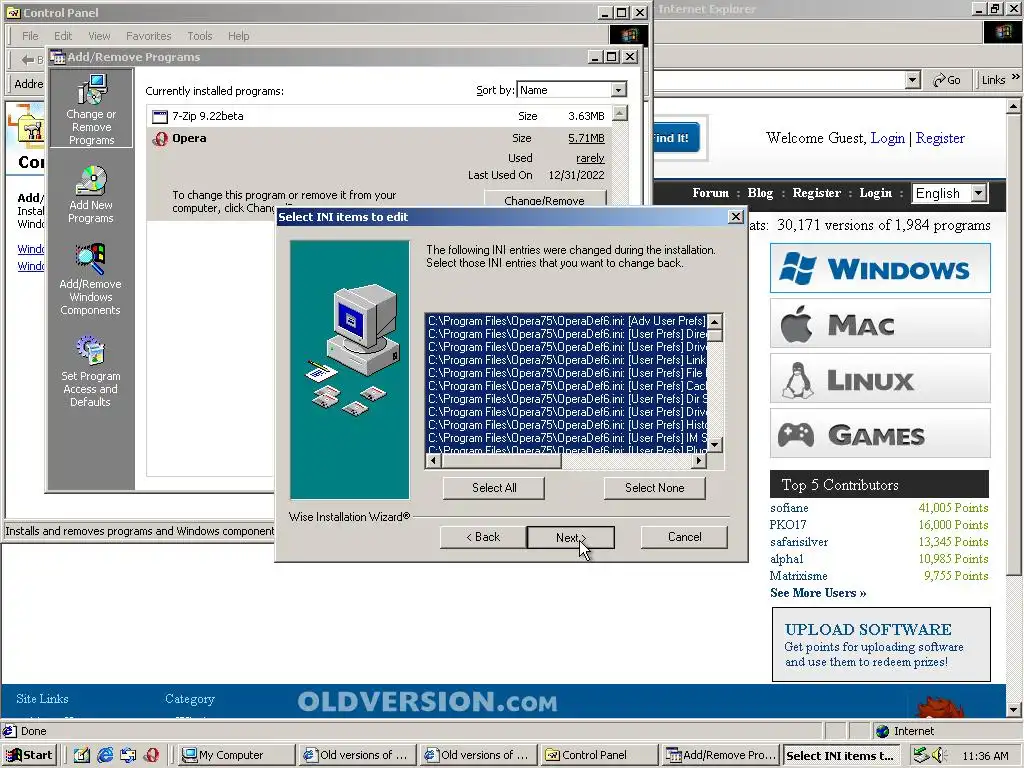Click Windows logo throbber in Control Panel

click(629, 35)
